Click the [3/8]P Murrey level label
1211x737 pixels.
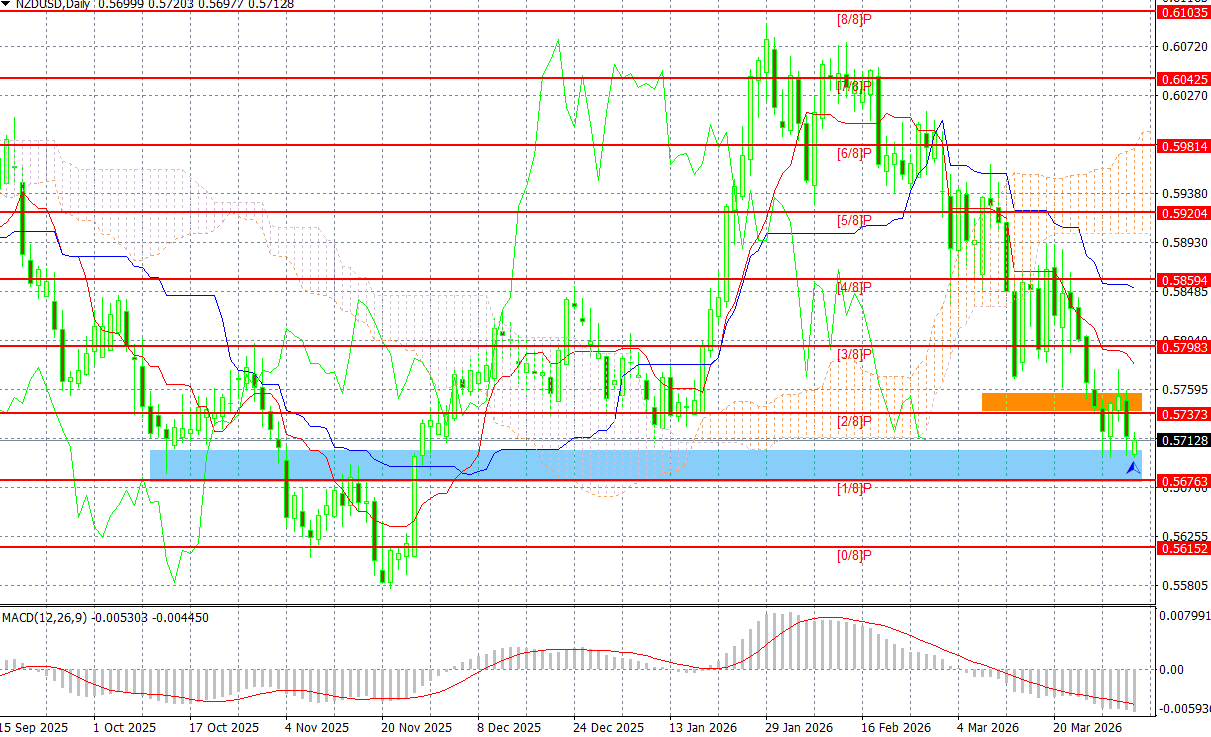855,355
